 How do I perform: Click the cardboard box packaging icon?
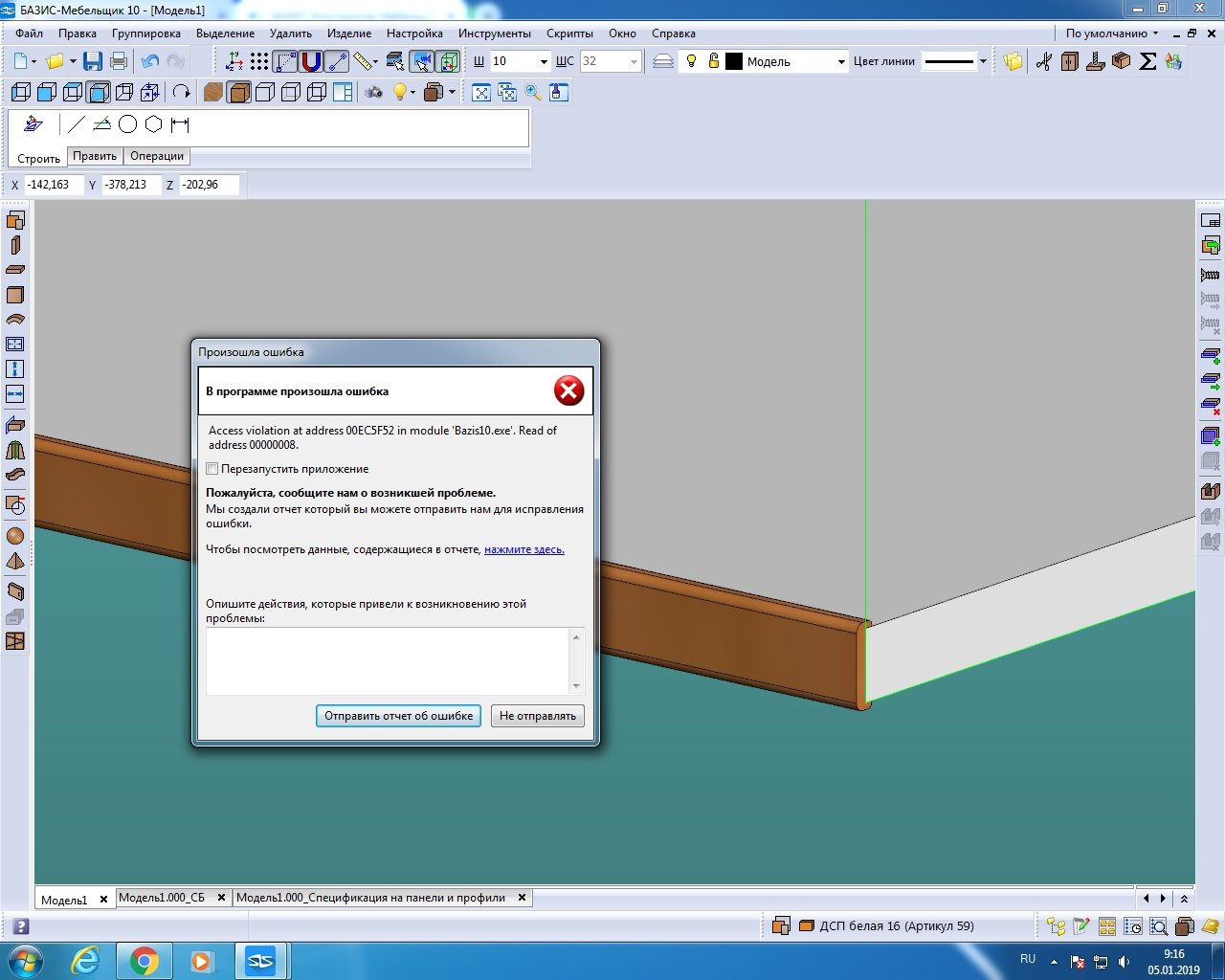pyautogui.click(x=1122, y=61)
